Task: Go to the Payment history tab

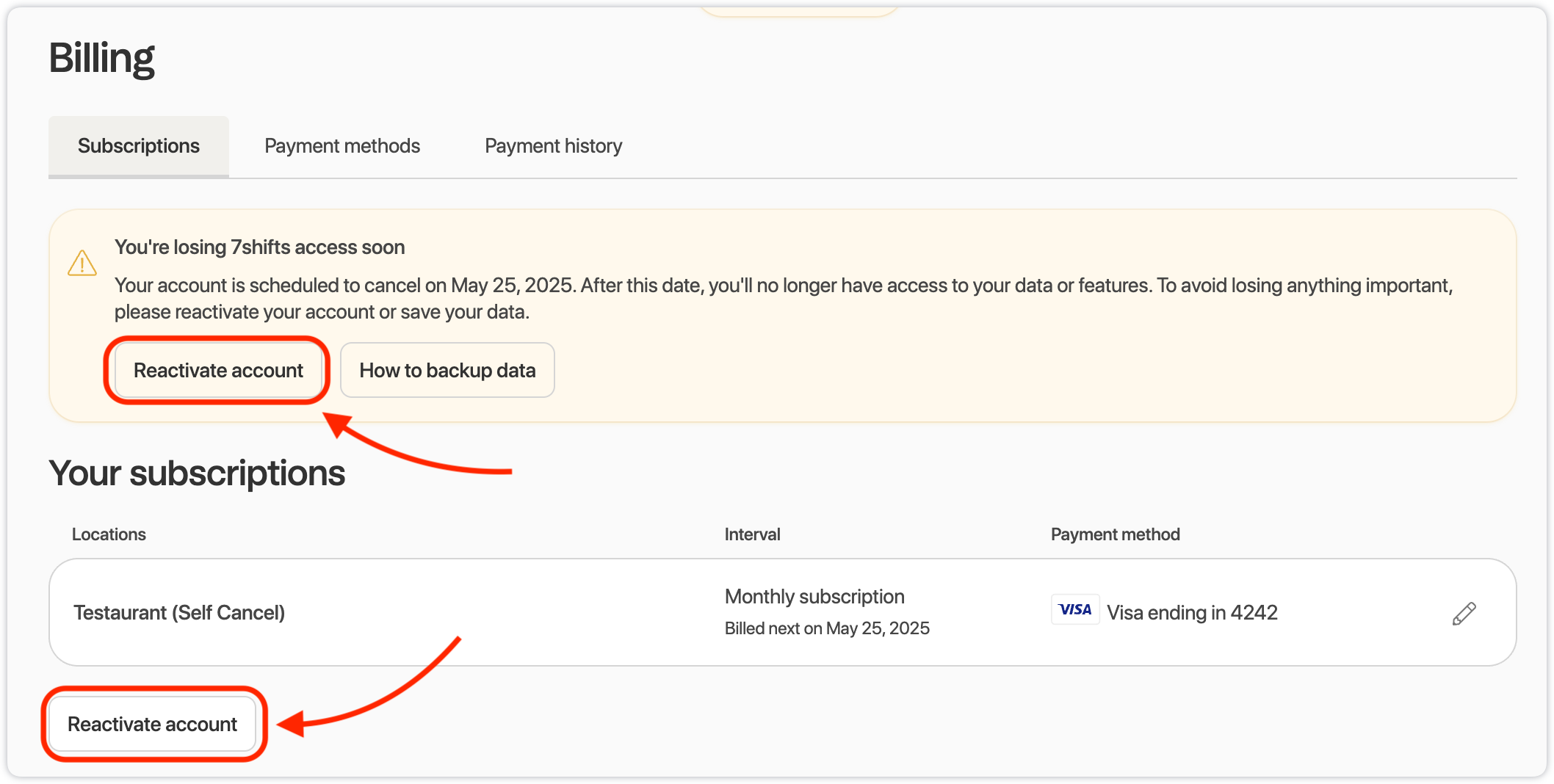Action: pos(553,146)
